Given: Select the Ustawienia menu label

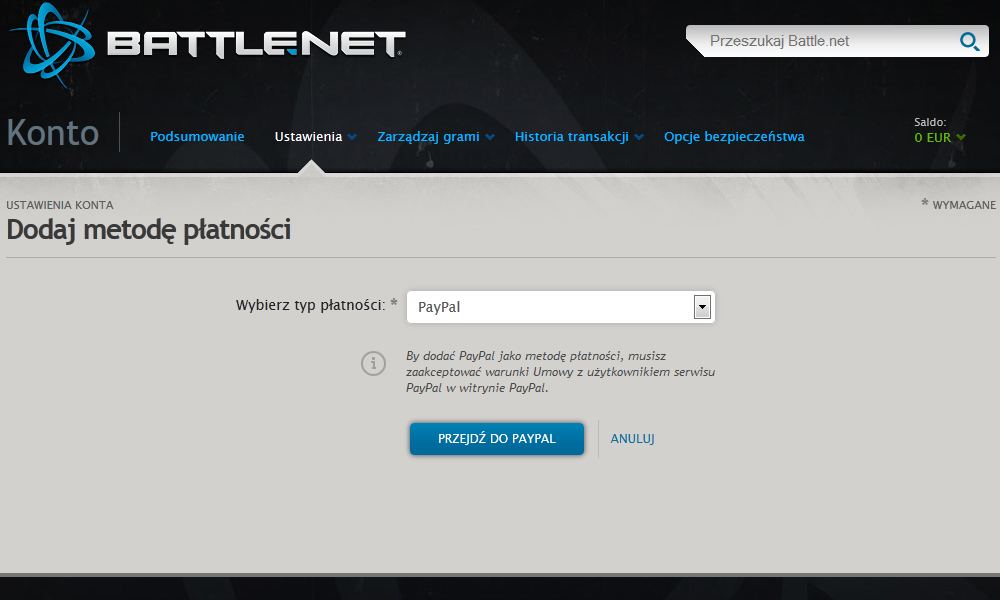Looking at the screenshot, I should point(308,137).
